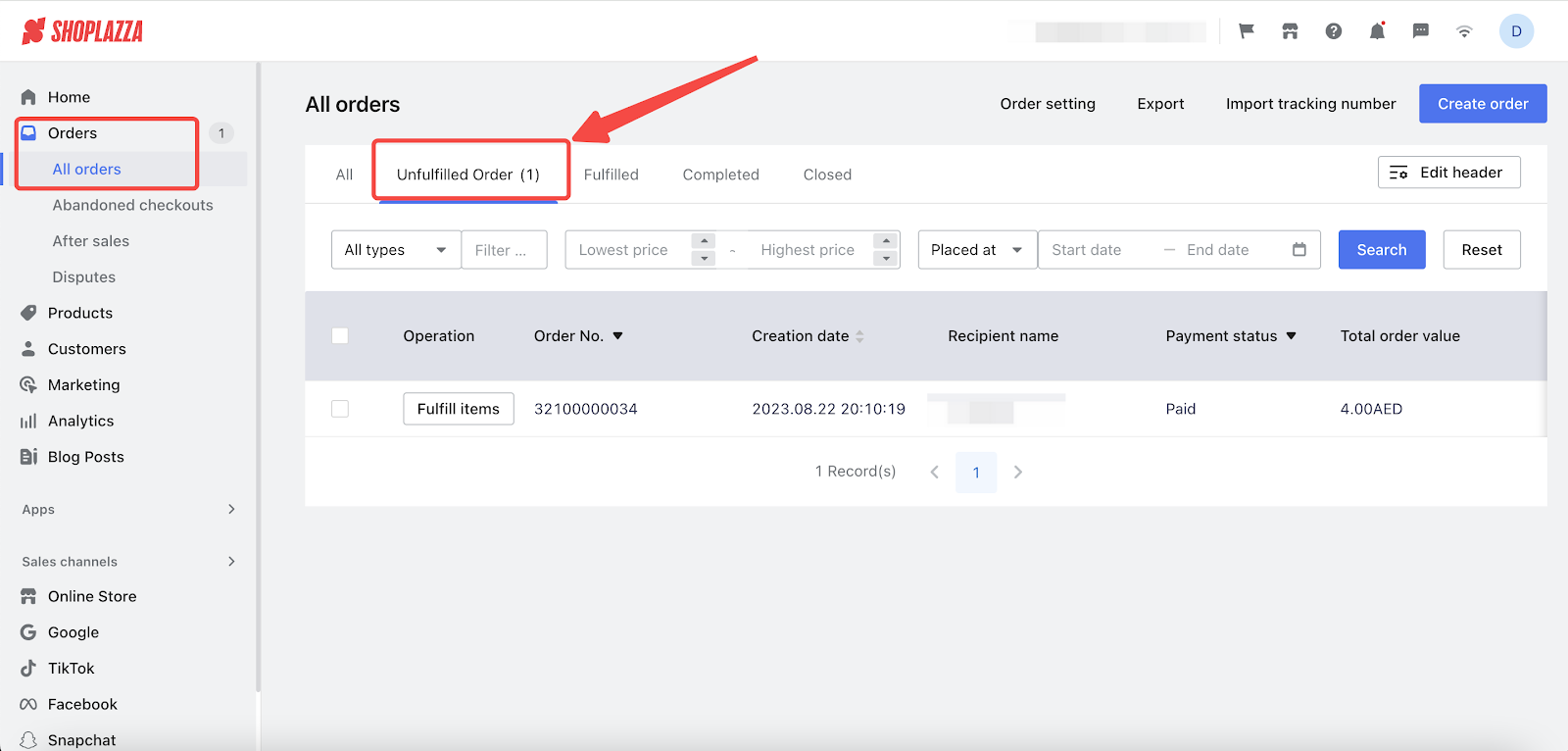Viewport: 1568px width, 751px height.
Task: Click the Create order button
Action: coord(1482,104)
